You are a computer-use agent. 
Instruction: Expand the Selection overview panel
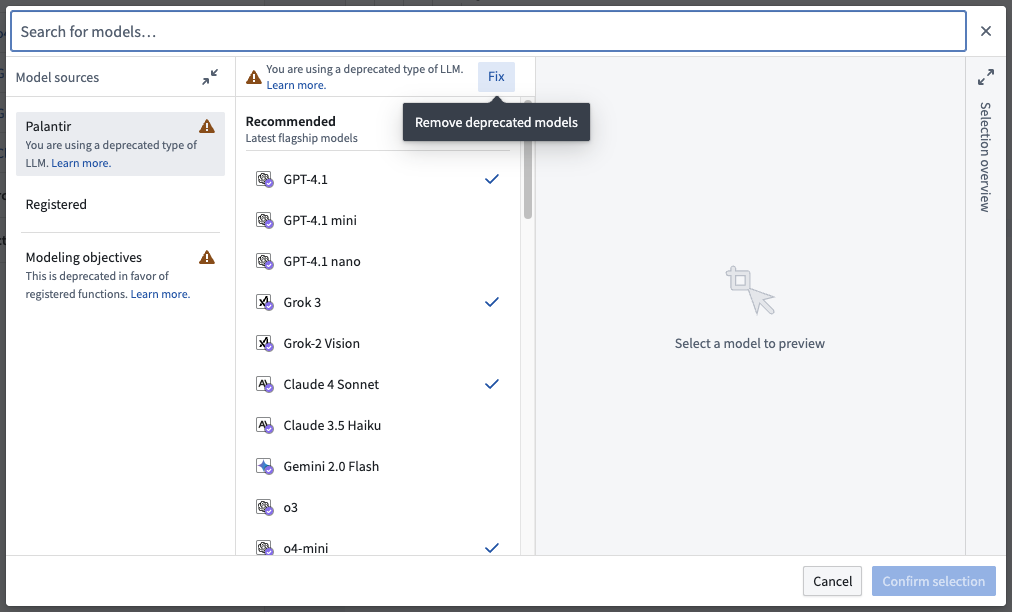(986, 77)
